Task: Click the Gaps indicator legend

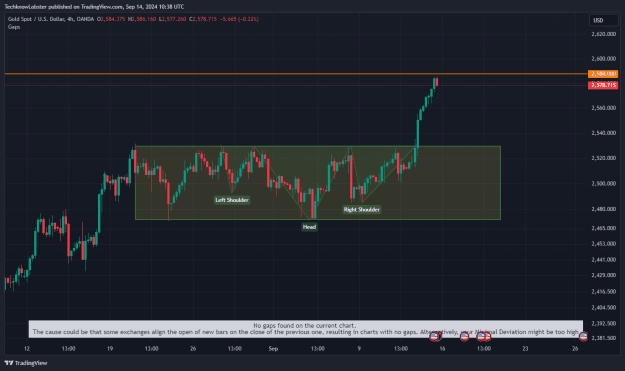Action: (14, 27)
